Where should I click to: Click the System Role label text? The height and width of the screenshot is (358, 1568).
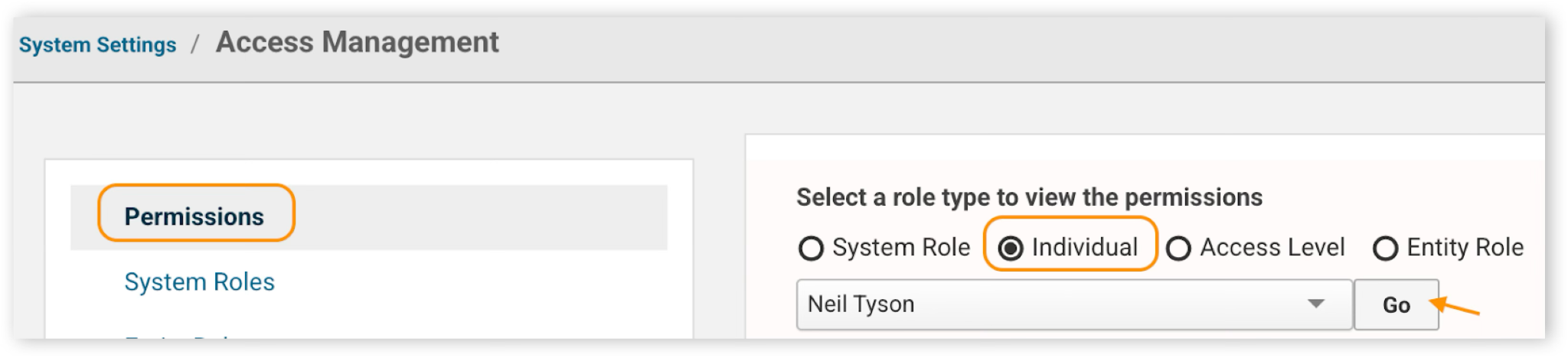point(901,247)
